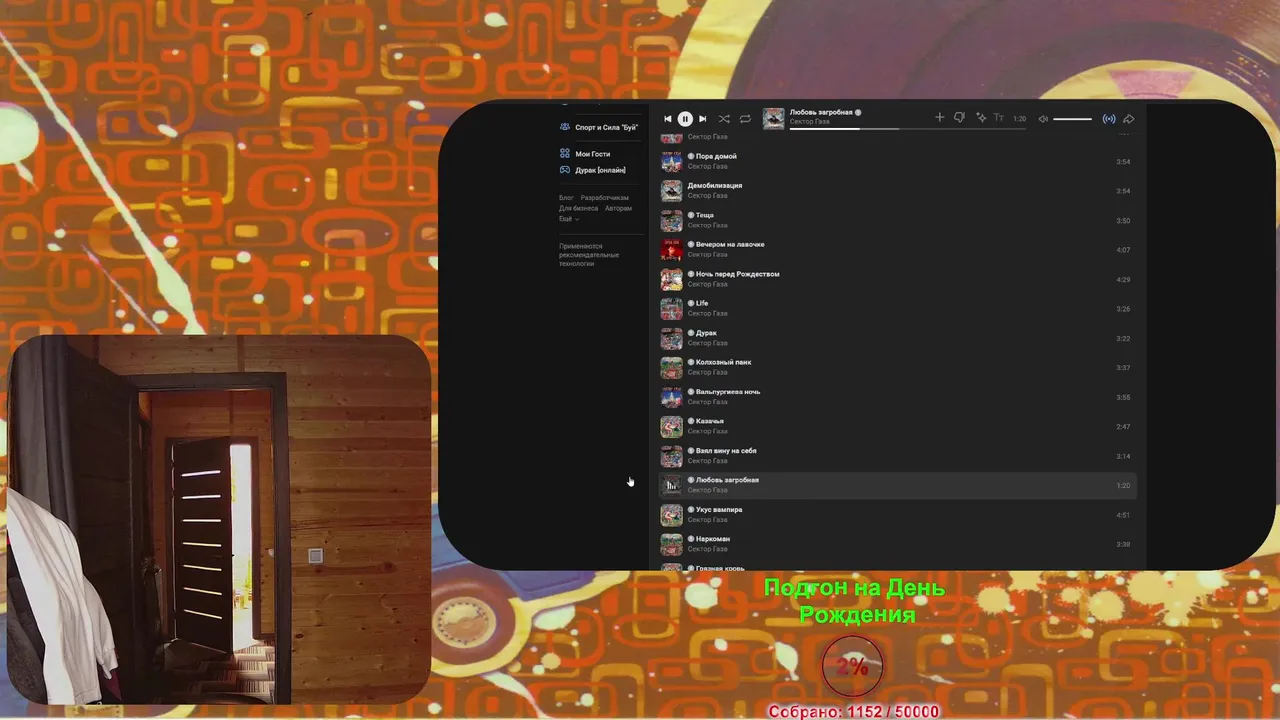Click the Life album cover
Viewport: 1280px width, 720px height.
(672, 308)
